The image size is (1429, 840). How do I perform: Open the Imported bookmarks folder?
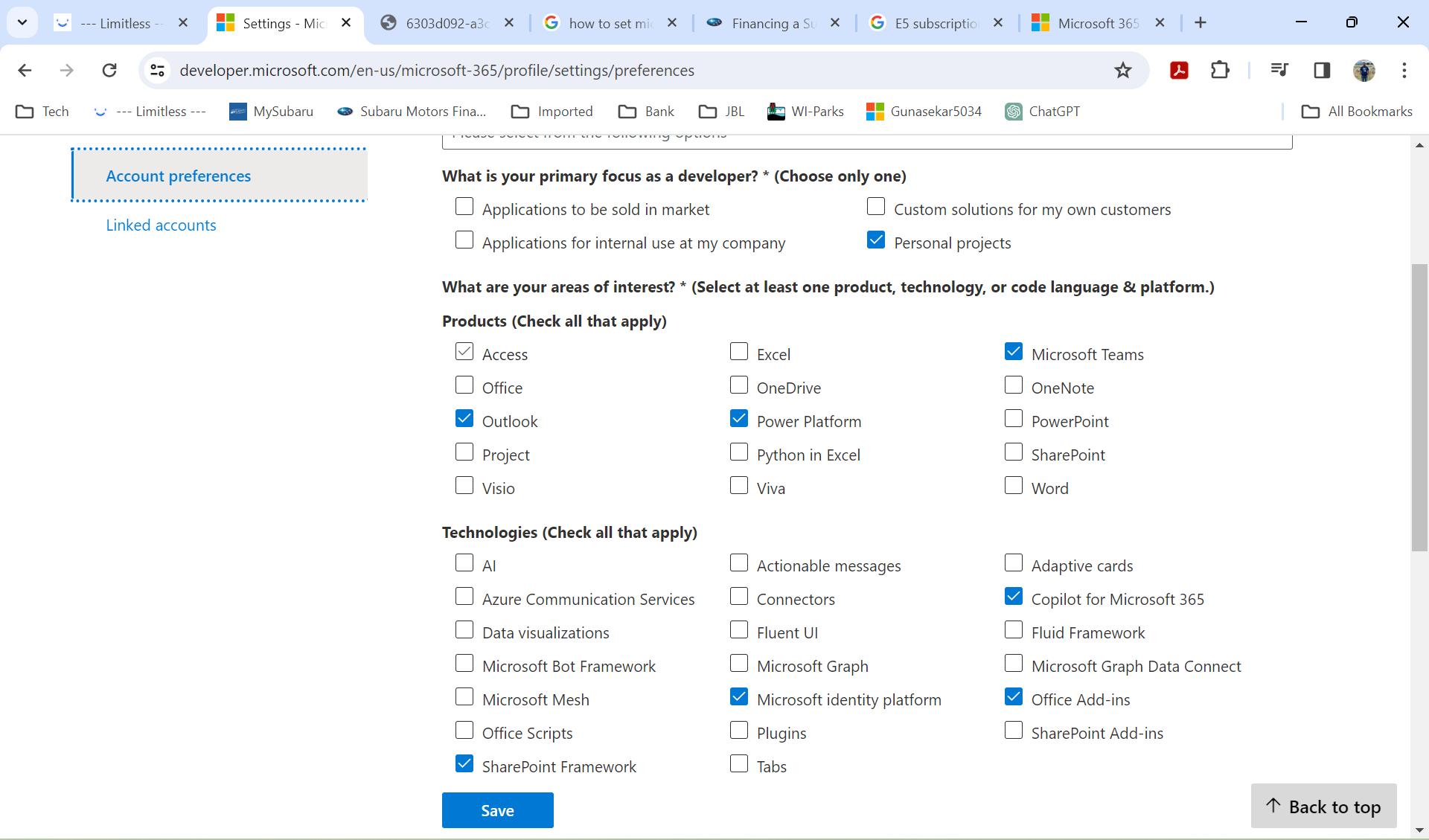coord(552,112)
